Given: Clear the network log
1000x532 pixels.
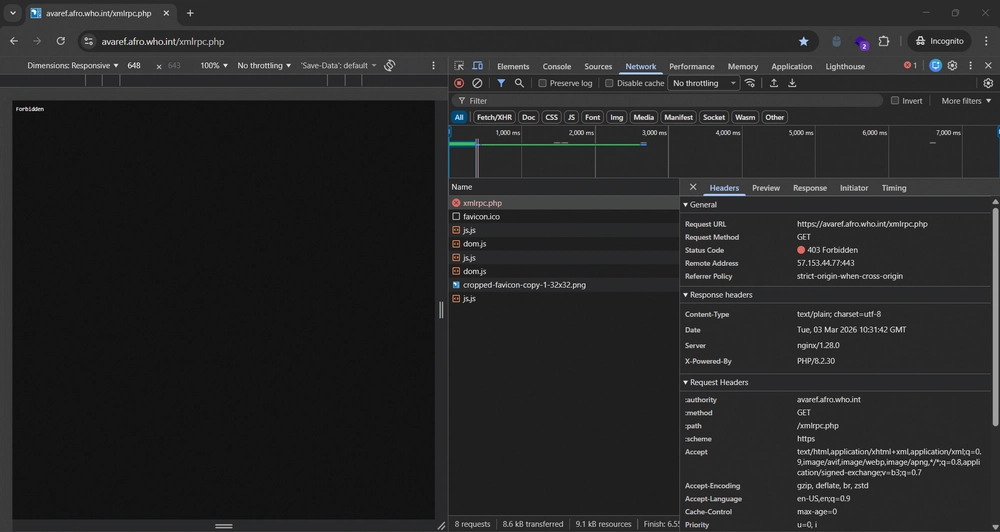Looking at the screenshot, I should (x=477, y=83).
